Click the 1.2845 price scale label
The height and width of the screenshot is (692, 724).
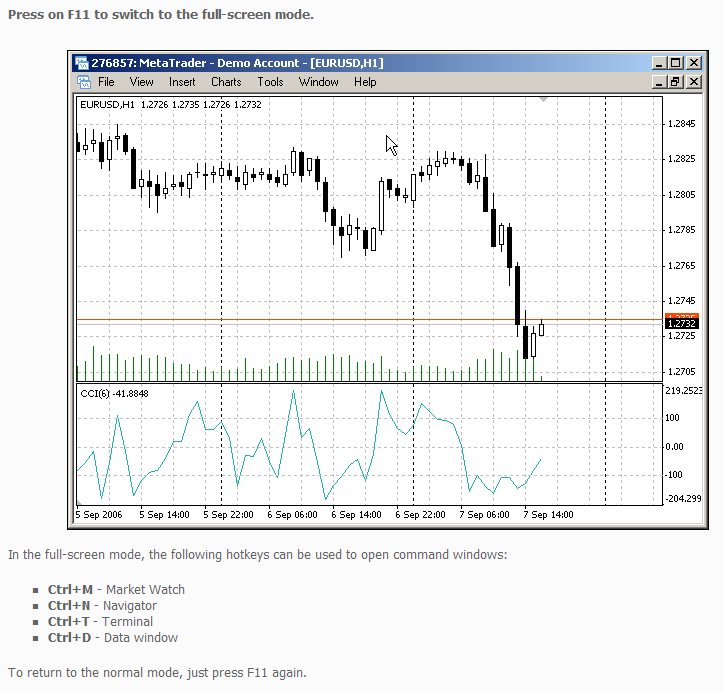pyautogui.click(x=682, y=124)
